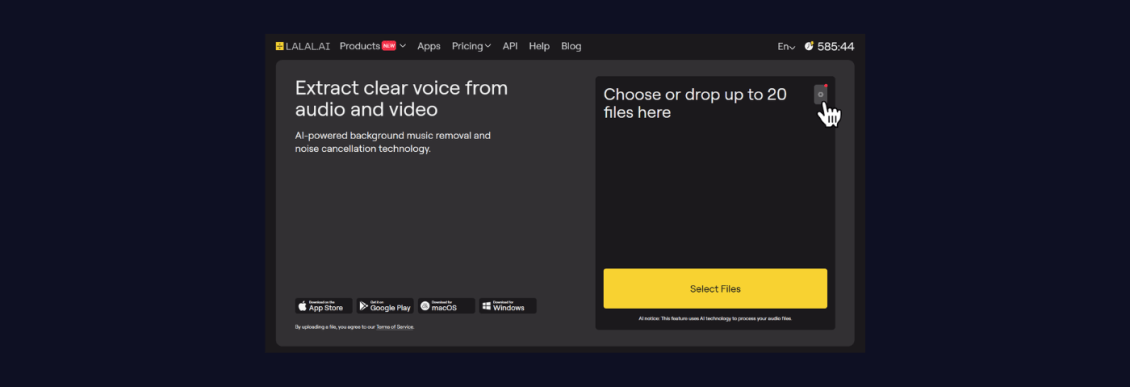Open the settings icon in the upload panel

point(820,94)
